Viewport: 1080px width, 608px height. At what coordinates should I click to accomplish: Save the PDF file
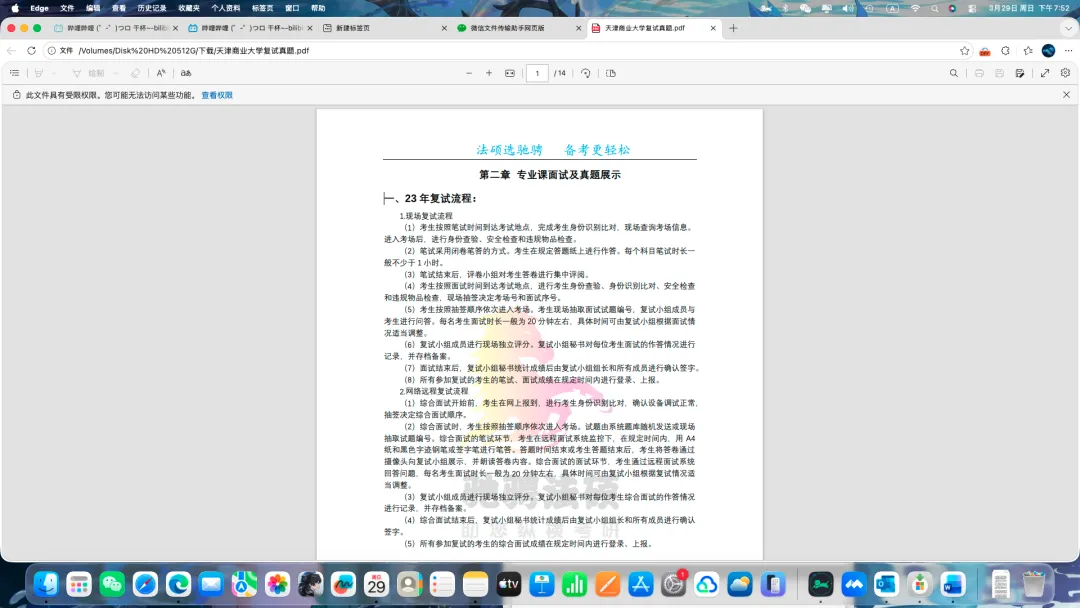click(x=999, y=72)
